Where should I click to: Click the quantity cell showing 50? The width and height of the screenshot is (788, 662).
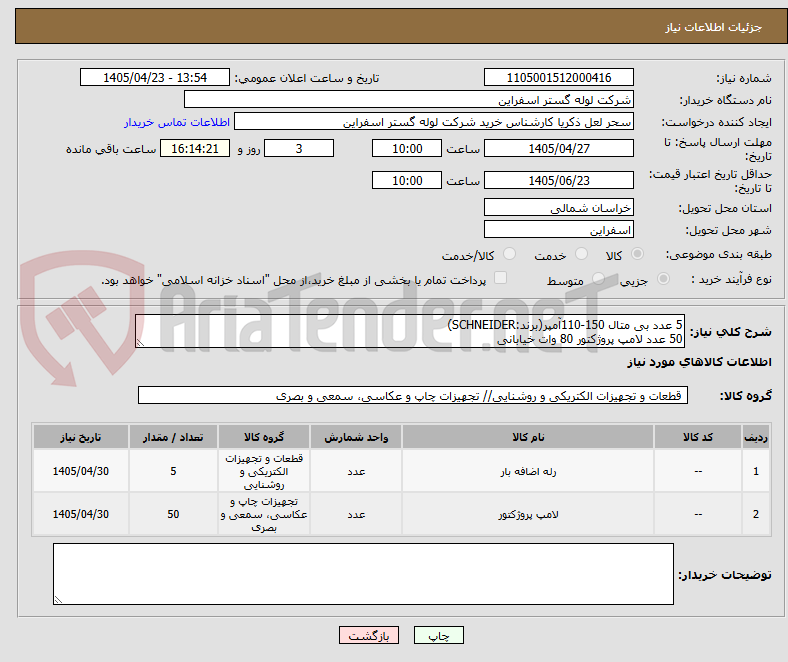173,514
